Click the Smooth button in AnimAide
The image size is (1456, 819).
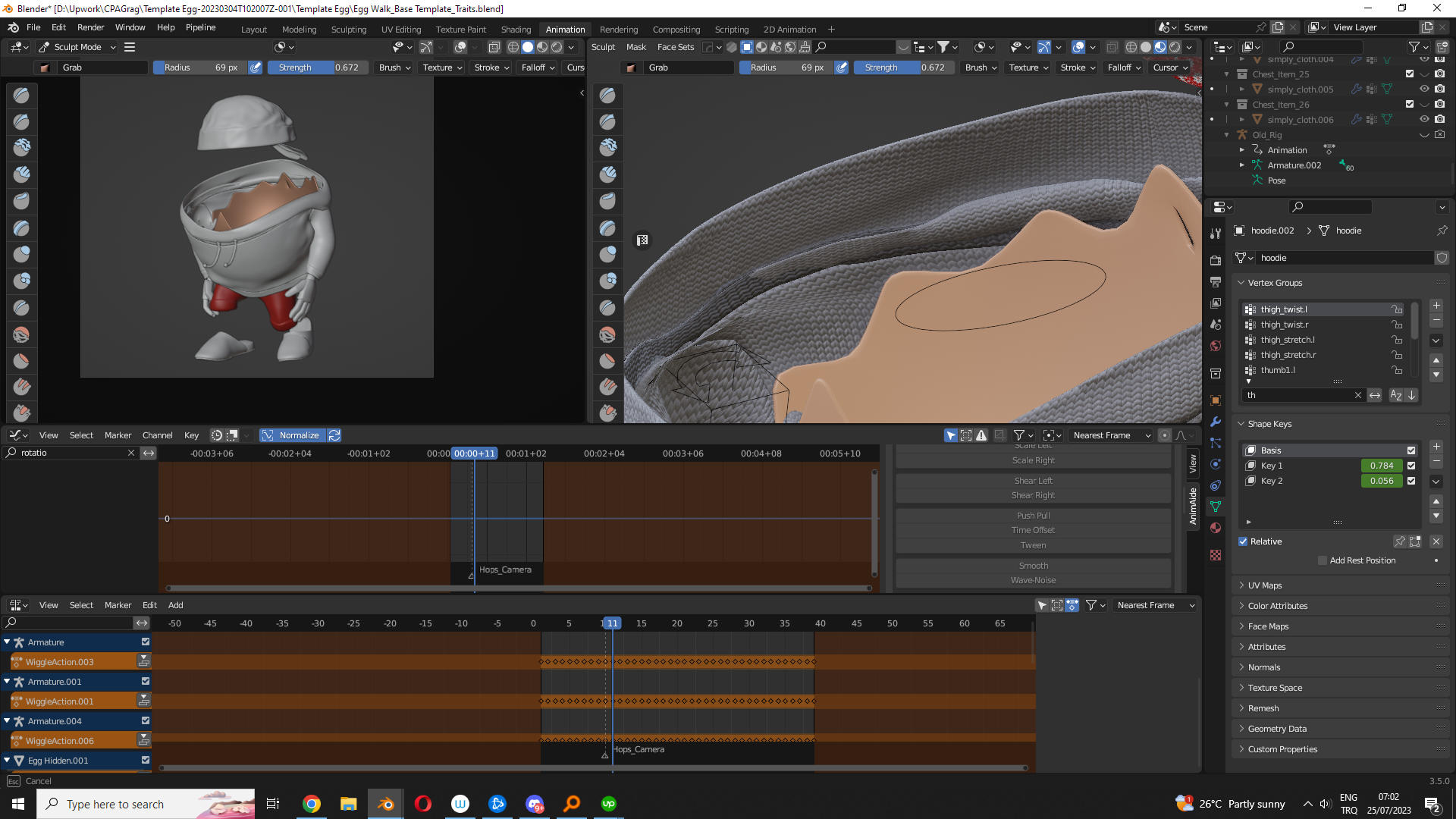coord(1033,566)
